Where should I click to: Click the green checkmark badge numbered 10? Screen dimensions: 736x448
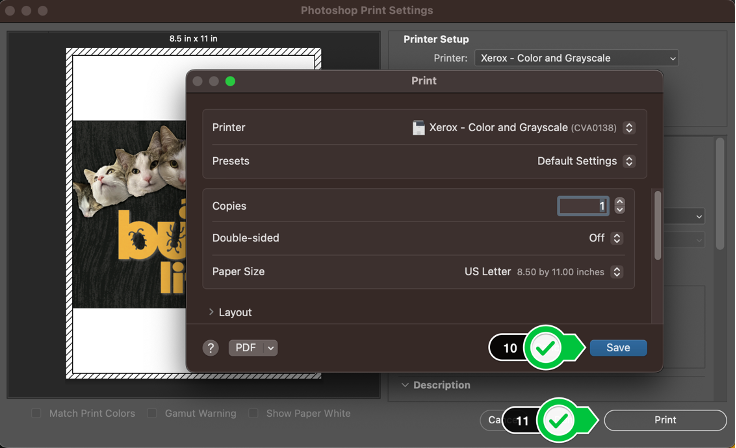(546, 348)
